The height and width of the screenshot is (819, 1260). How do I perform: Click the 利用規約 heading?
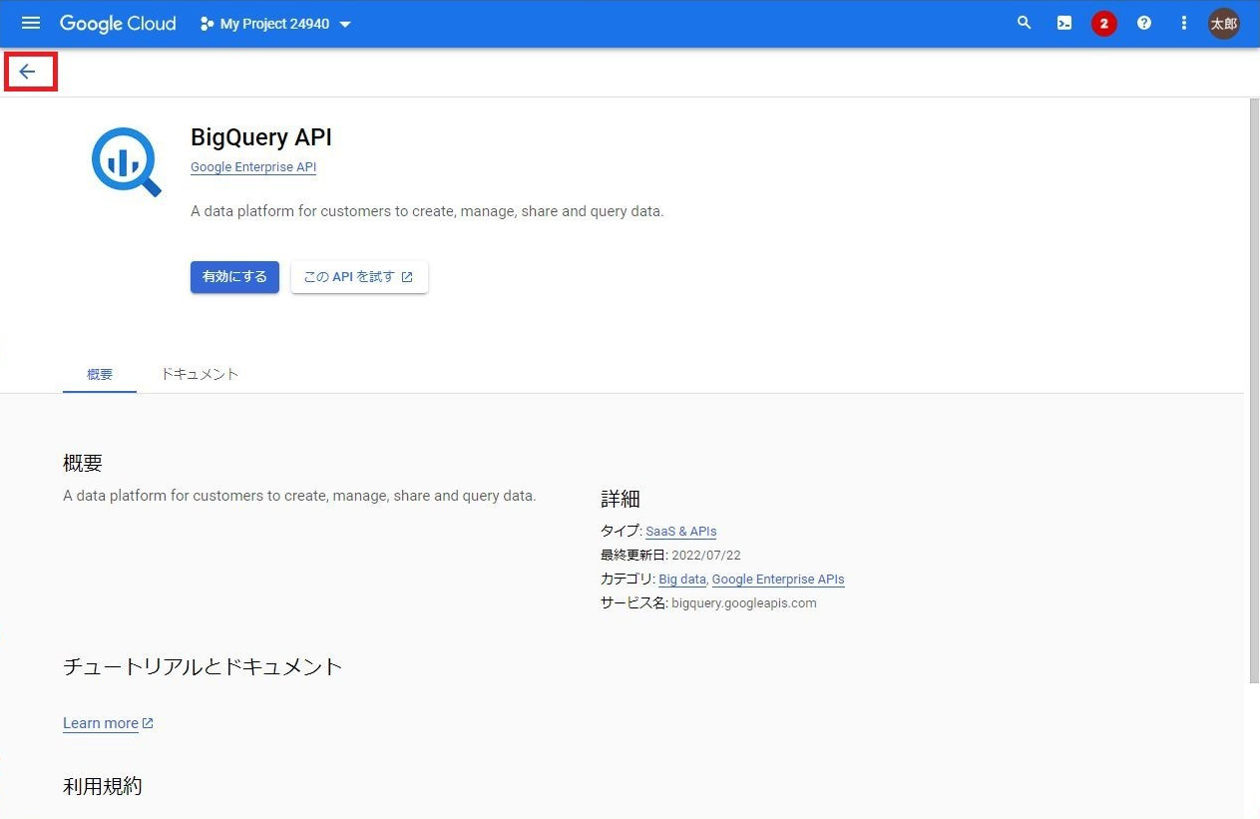[103, 786]
